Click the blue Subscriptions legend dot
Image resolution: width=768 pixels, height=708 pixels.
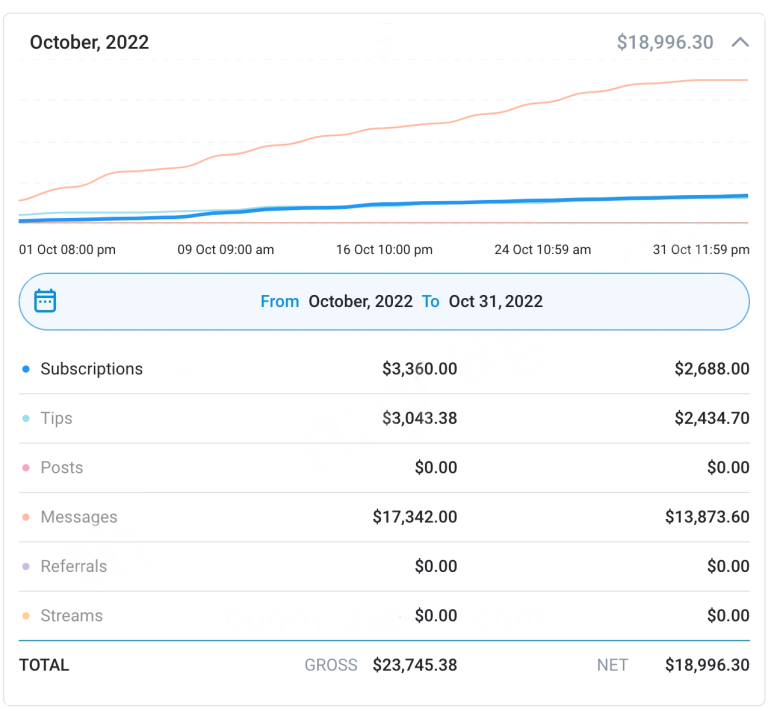point(26,369)
